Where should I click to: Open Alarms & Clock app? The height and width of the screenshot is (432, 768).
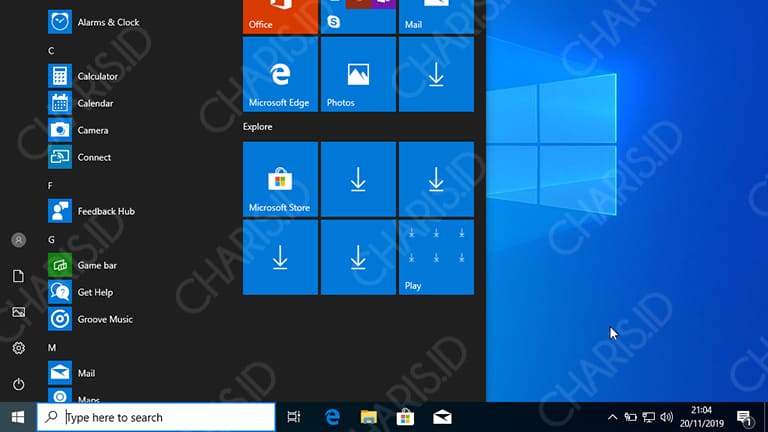tap(94, 22)
